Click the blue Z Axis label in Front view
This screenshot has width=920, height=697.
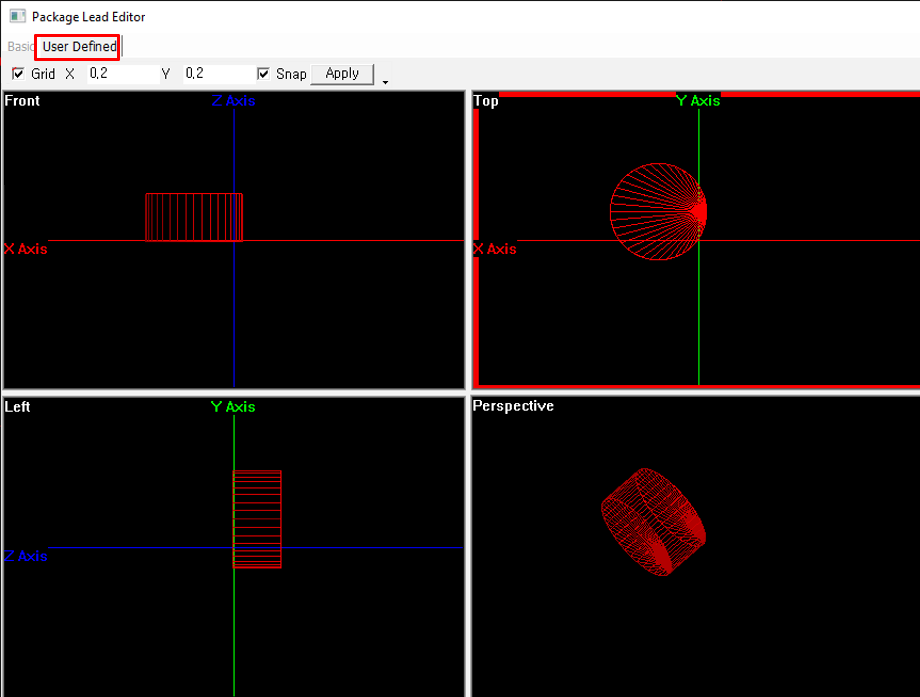[x=233, y=101]
